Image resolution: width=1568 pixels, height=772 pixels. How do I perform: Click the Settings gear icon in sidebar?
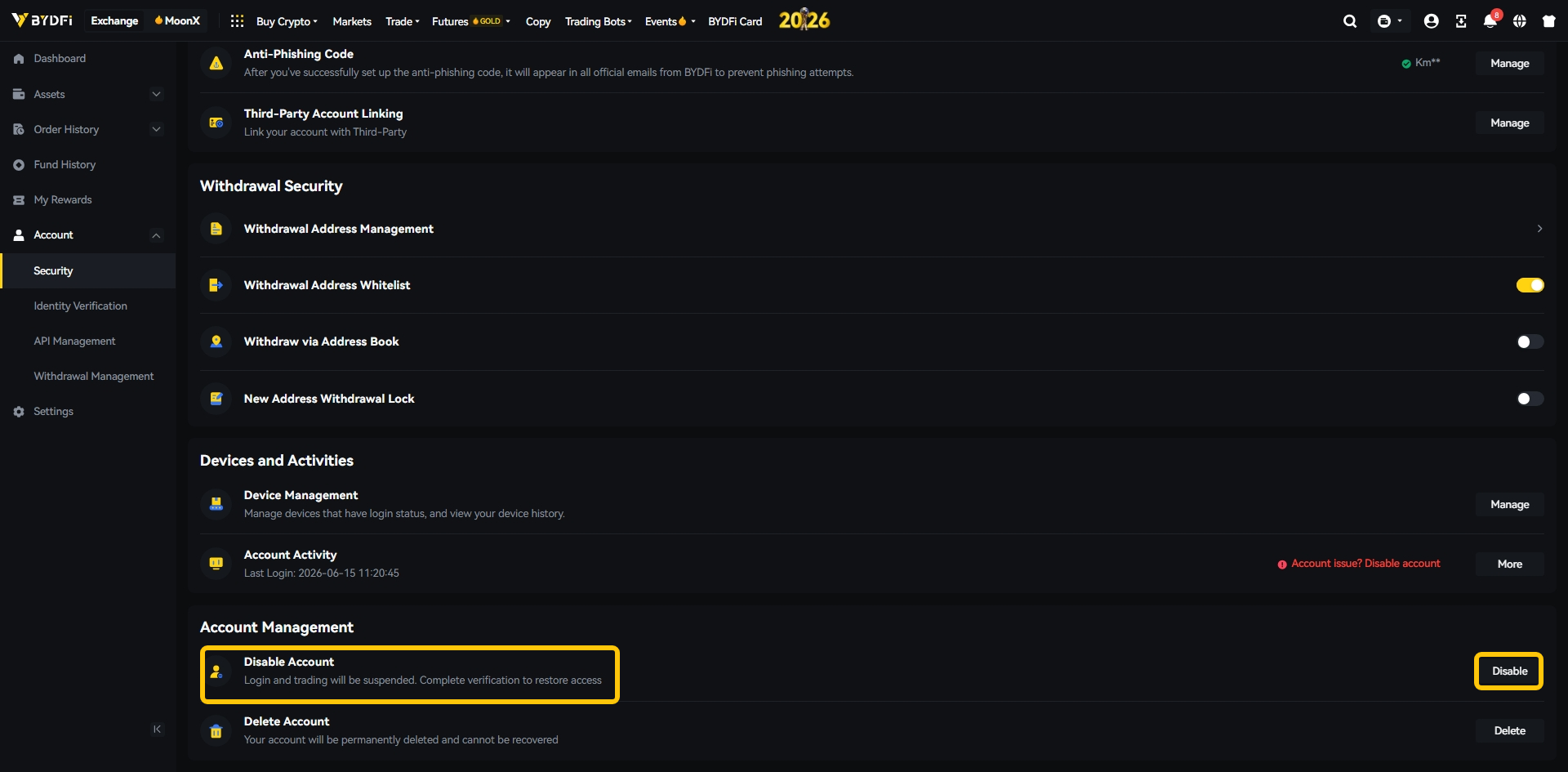19,412
